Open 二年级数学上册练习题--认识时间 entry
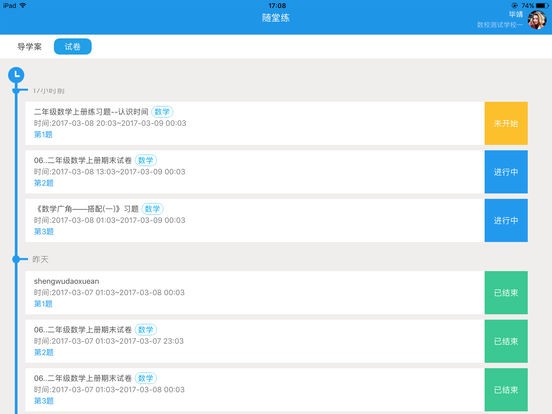552x414 pixels. point(255,123)
